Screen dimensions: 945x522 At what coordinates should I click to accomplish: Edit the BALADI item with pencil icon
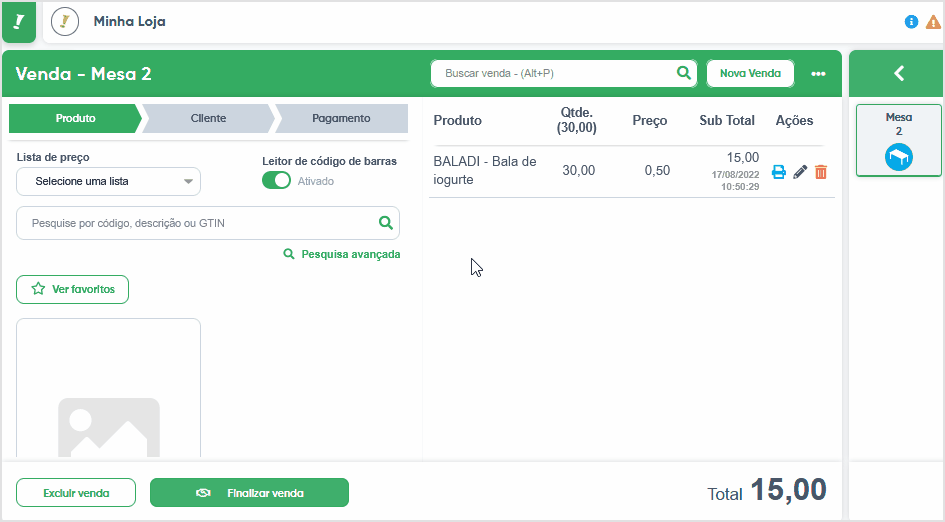click(800, 172)
